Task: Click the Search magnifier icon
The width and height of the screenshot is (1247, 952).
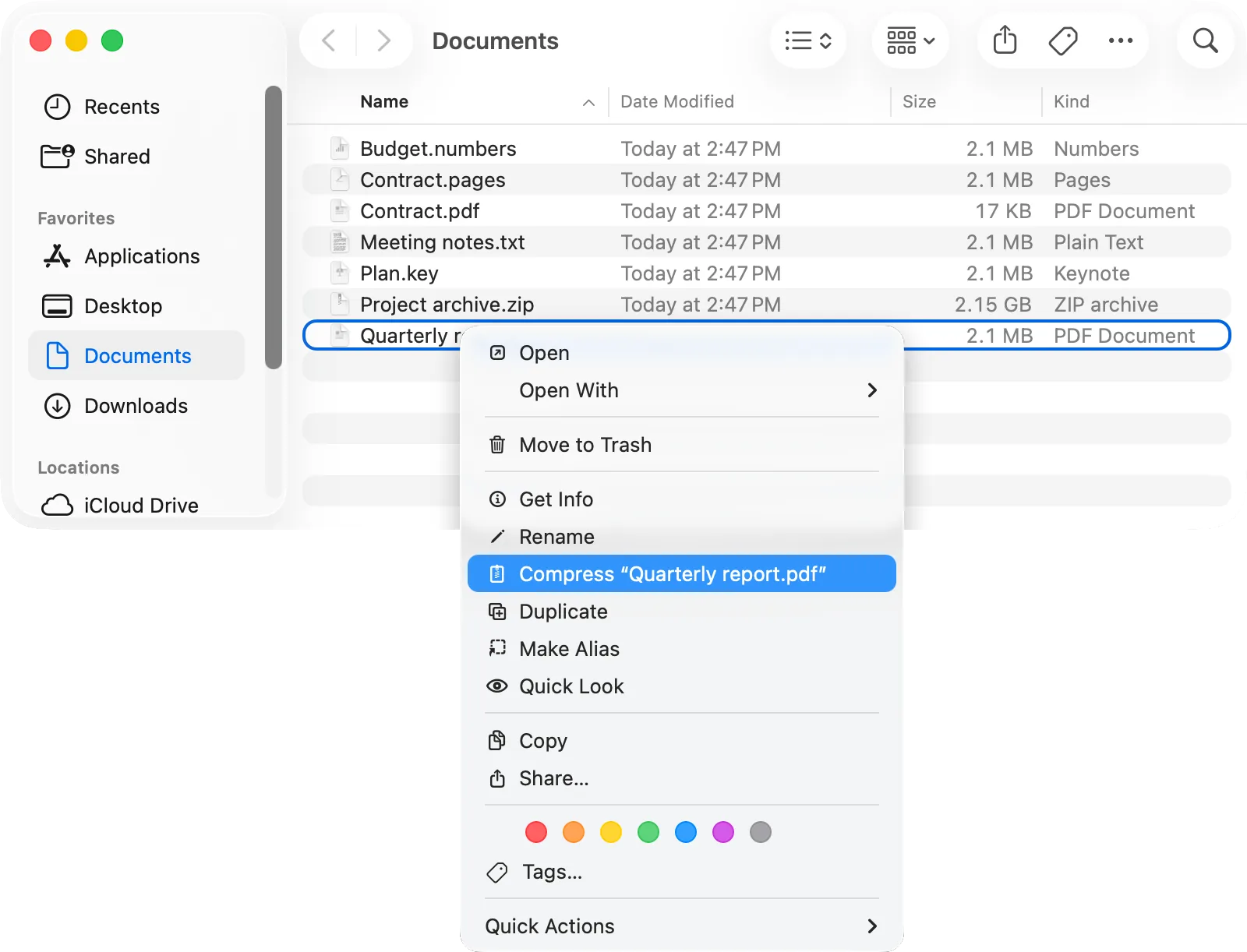Action: tap(1206, 41)
